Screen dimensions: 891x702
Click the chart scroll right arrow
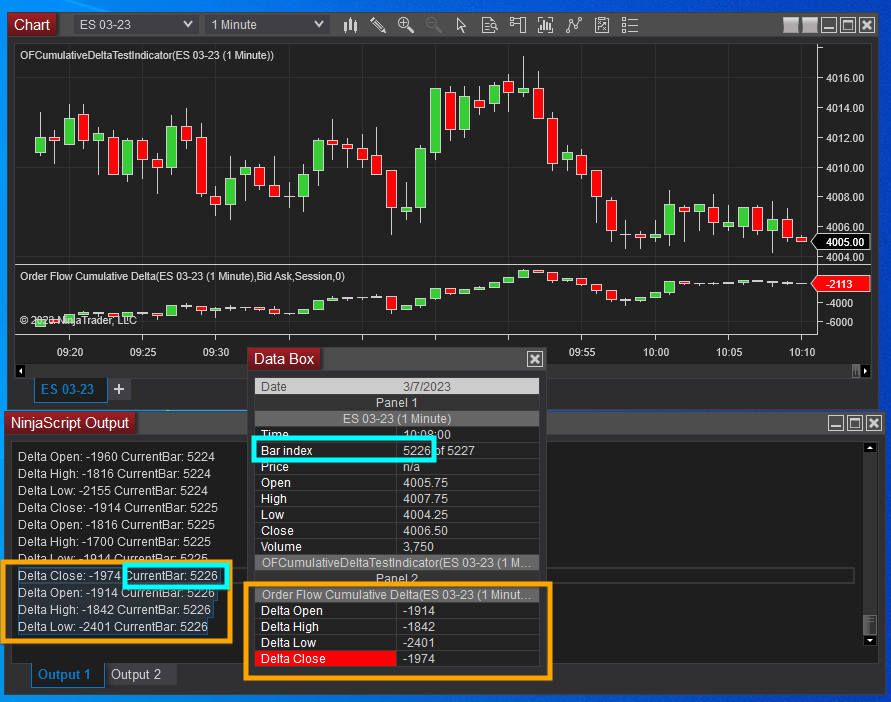pyautogui.click(x=865, y=371)
